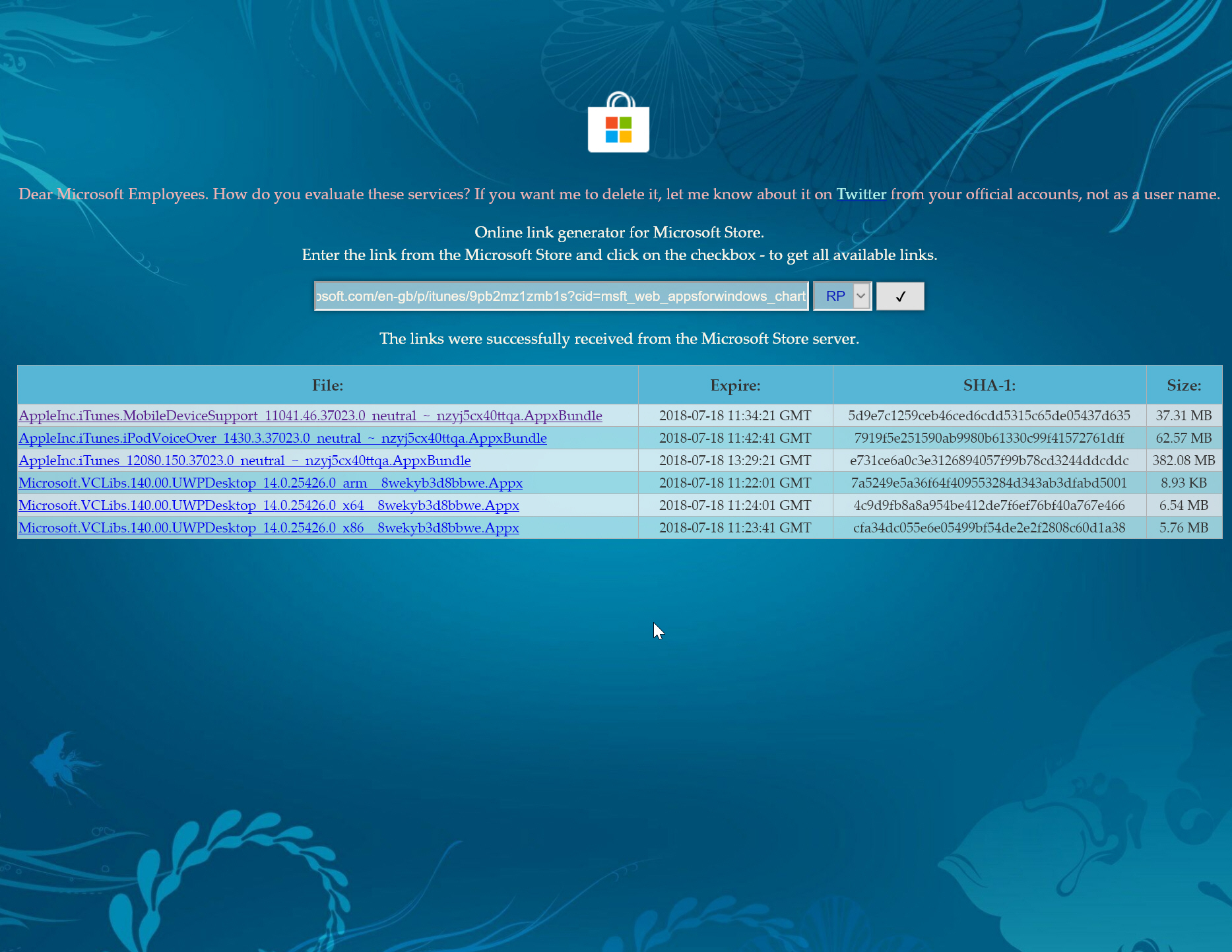Image resolution: width=1232 pixels, height=952 pixels.
Task: Click the 62.57 MB size cell
Action: coord(1184,438)
